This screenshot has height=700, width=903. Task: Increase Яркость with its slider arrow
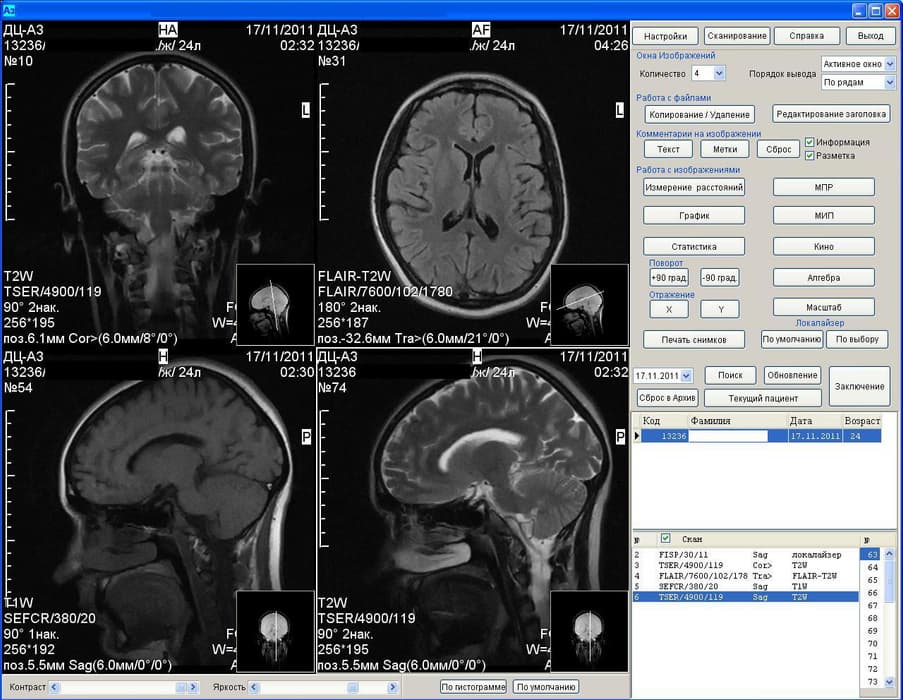tap(393, 688)
